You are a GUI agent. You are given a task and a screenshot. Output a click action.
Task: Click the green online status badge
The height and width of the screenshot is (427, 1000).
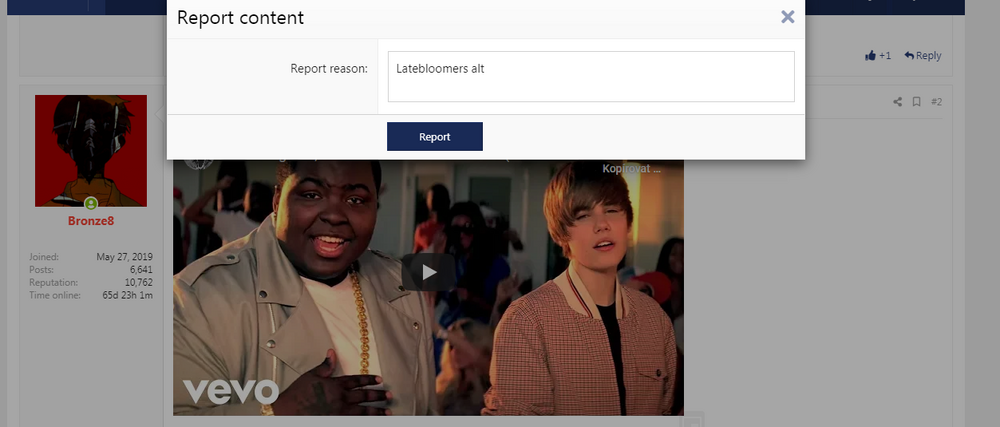91,204
